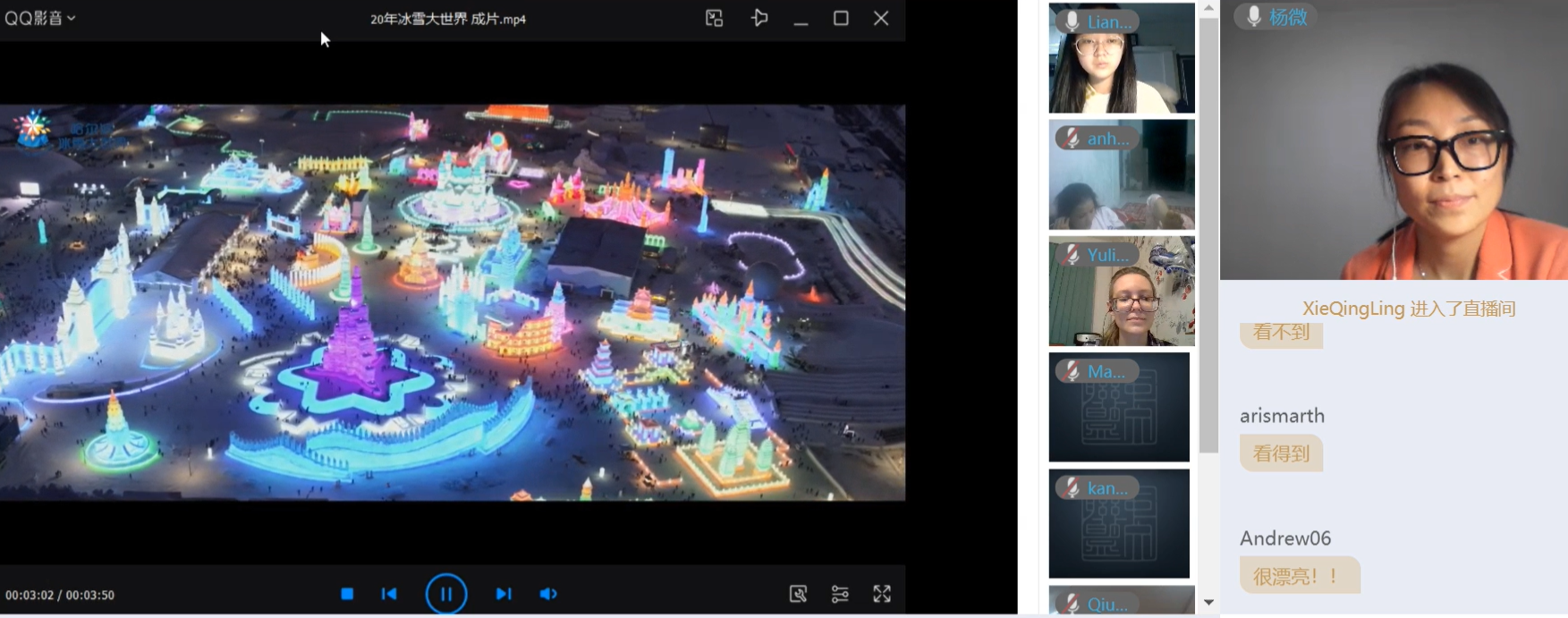Switch to mini mode icon in title bar
1568x618 pixels.
(714, 18)
